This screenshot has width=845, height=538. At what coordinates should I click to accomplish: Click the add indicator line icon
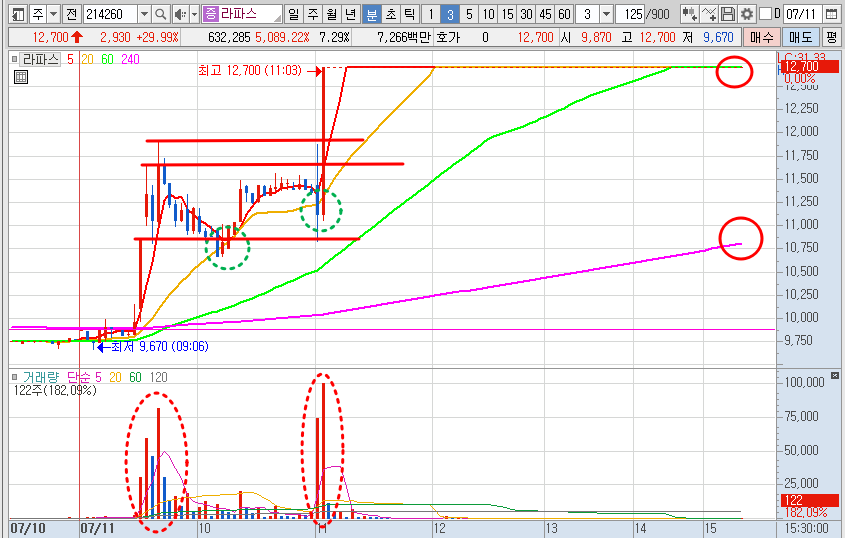(x=709, y=14)
